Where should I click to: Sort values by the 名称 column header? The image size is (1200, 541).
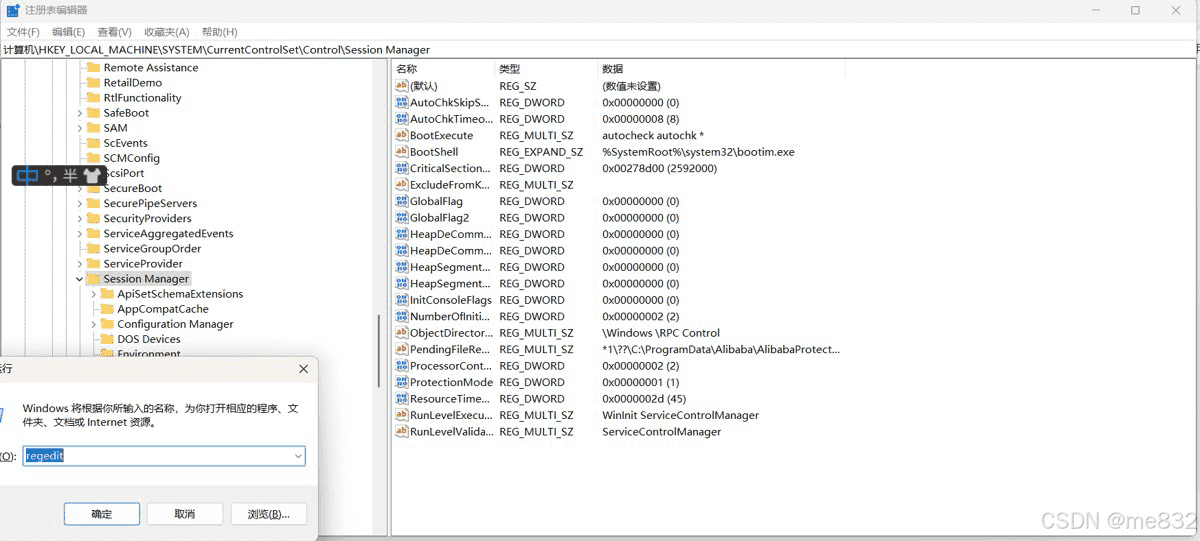(x=444, y=69)
